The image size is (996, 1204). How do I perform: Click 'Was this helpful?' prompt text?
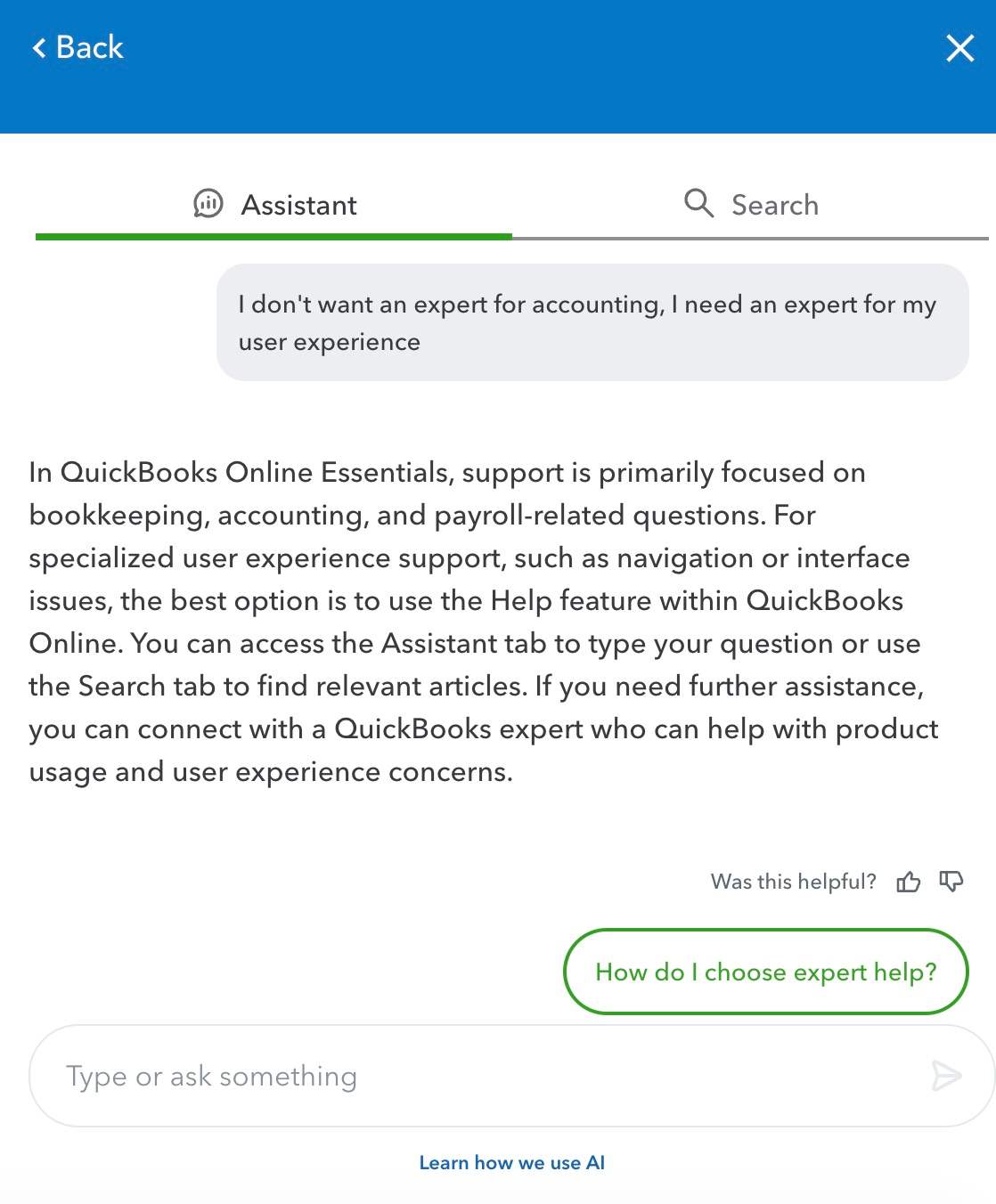point(793,881)
